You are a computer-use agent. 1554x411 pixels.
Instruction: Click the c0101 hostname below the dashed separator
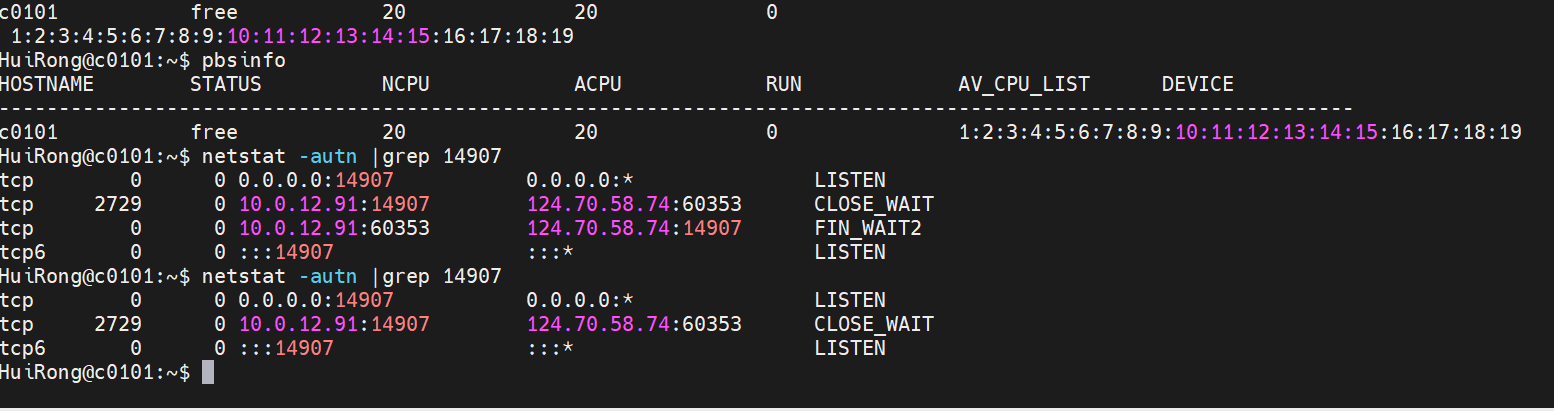pos(29,132)
